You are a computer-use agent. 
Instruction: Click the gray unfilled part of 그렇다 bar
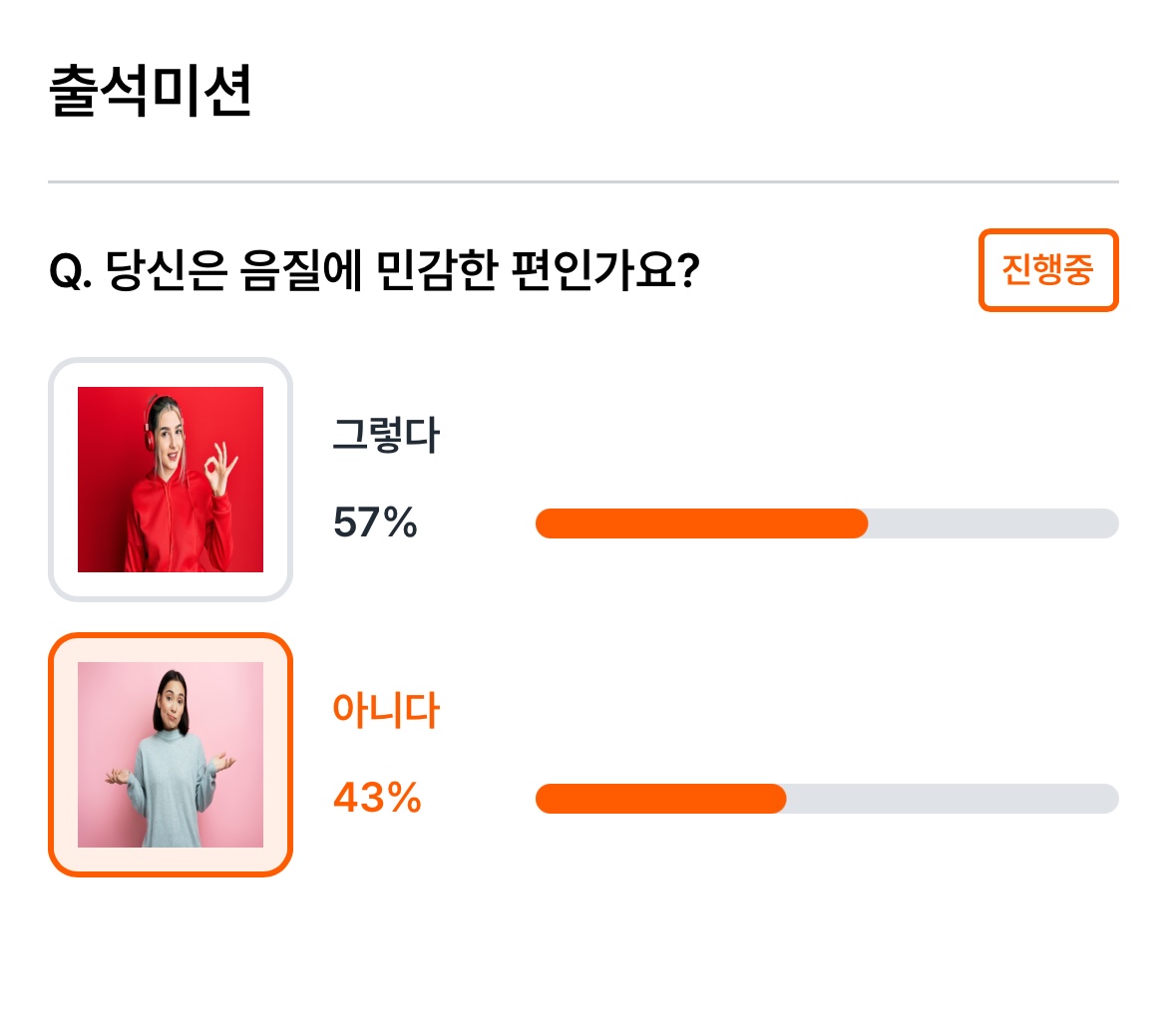993,523
